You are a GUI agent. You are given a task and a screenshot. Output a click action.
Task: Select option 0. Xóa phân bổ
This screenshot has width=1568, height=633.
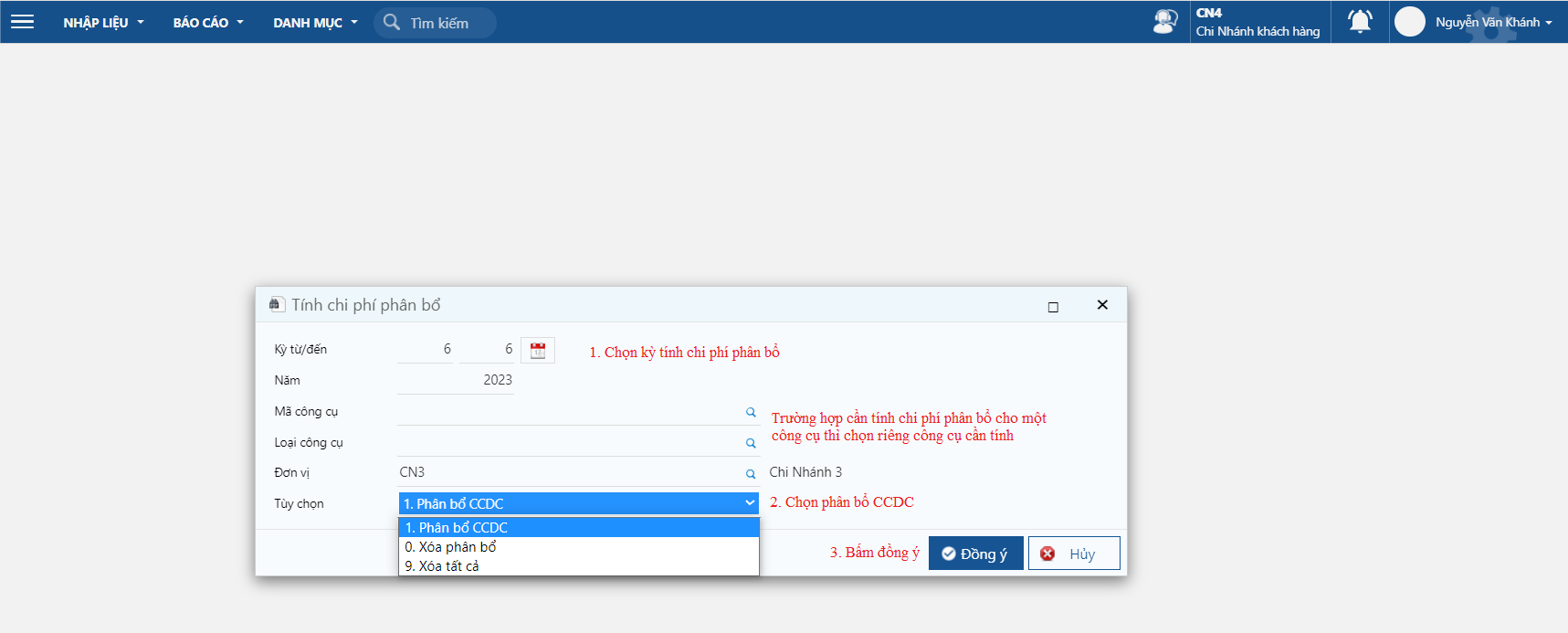click(579, 547)
